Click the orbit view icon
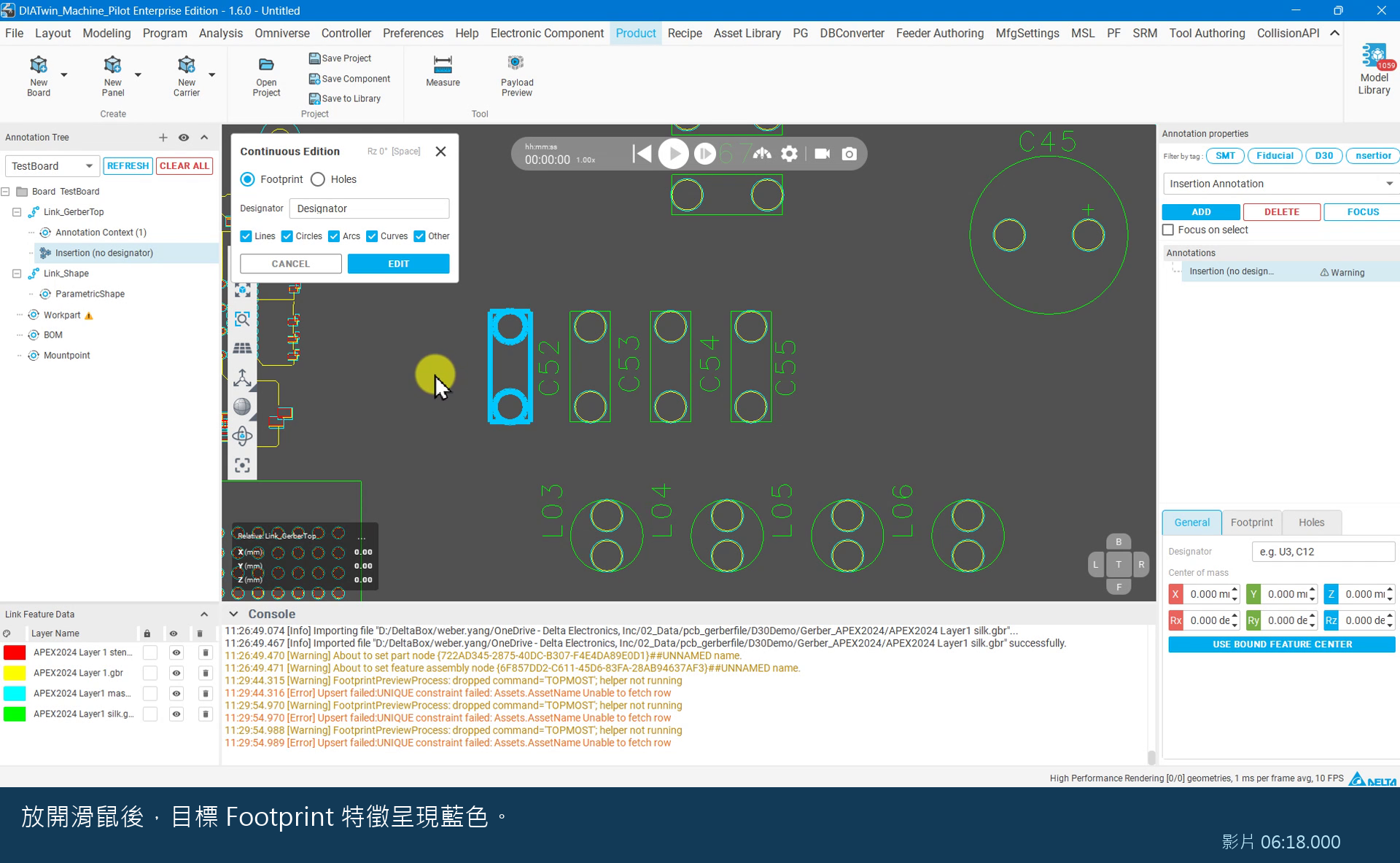 coord(242,436)
